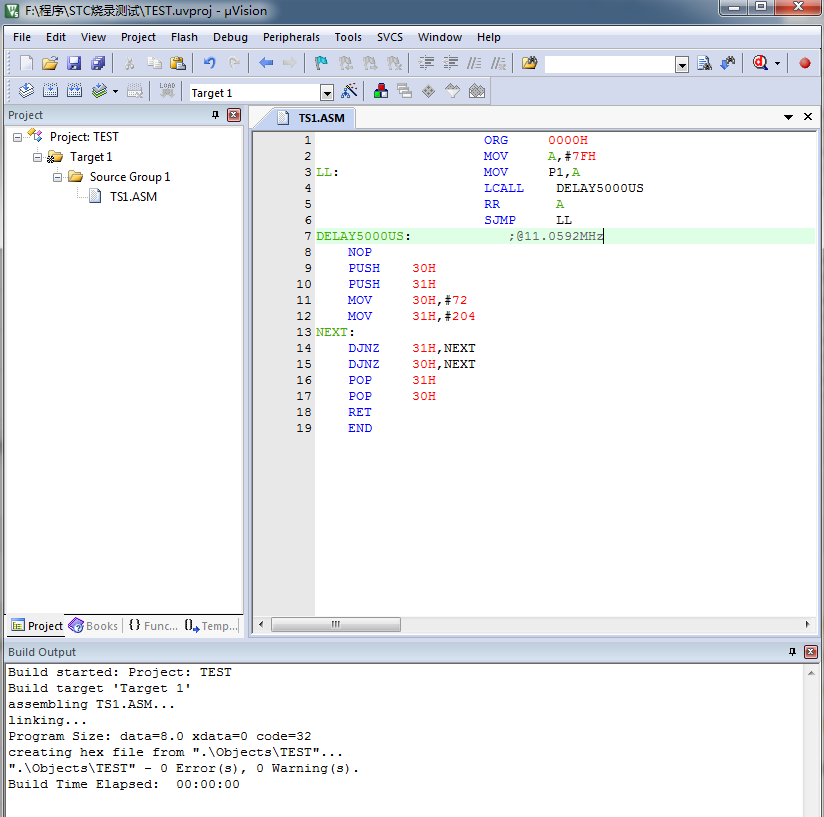Image resolution: width=824 pixels, height=817 pixels.
Task: Switch to the Functions tab
Action: pyautogui.click(x=153, y=626)
